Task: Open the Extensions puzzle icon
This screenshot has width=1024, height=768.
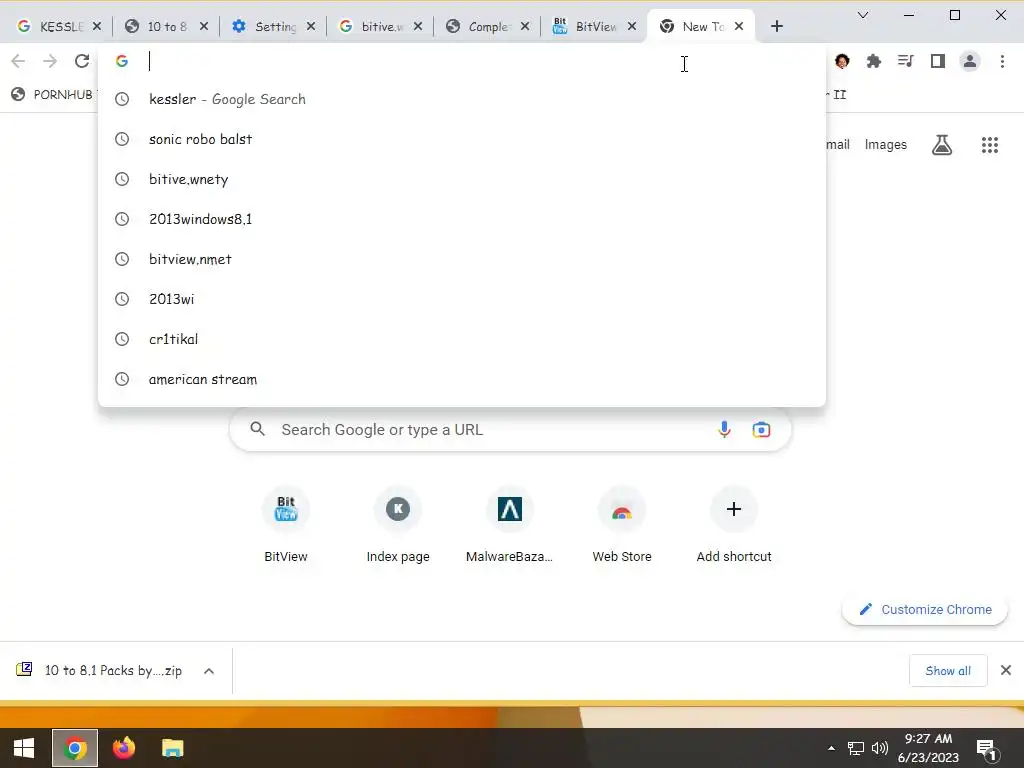Action: 873,61
